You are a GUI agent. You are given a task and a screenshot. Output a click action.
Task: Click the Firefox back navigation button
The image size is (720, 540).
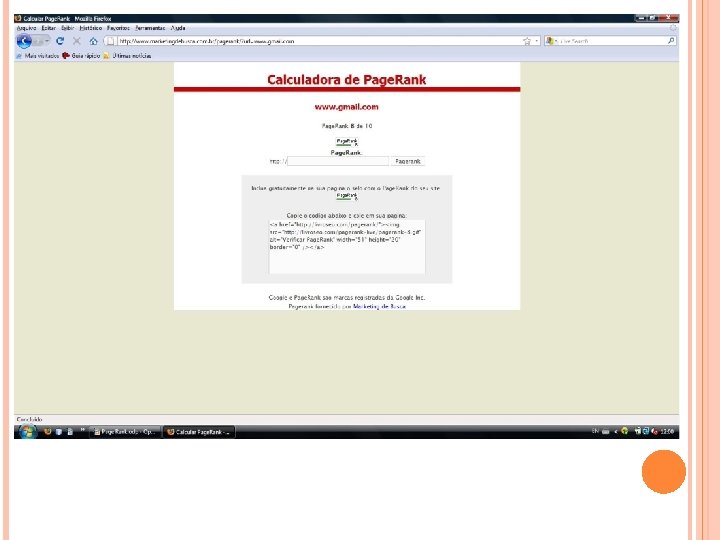tap(23, 41)
